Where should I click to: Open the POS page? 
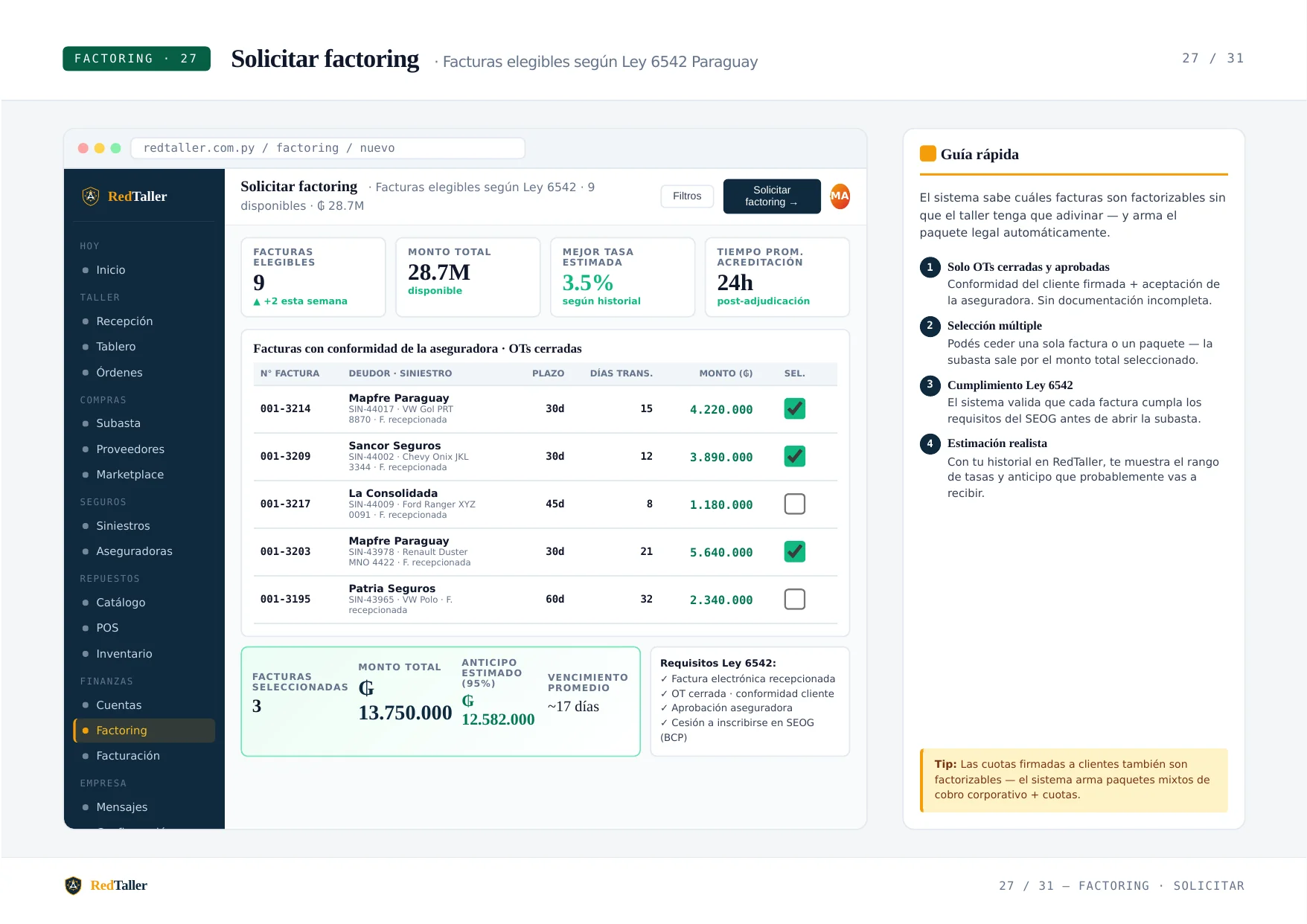click(x=144, y=628)
